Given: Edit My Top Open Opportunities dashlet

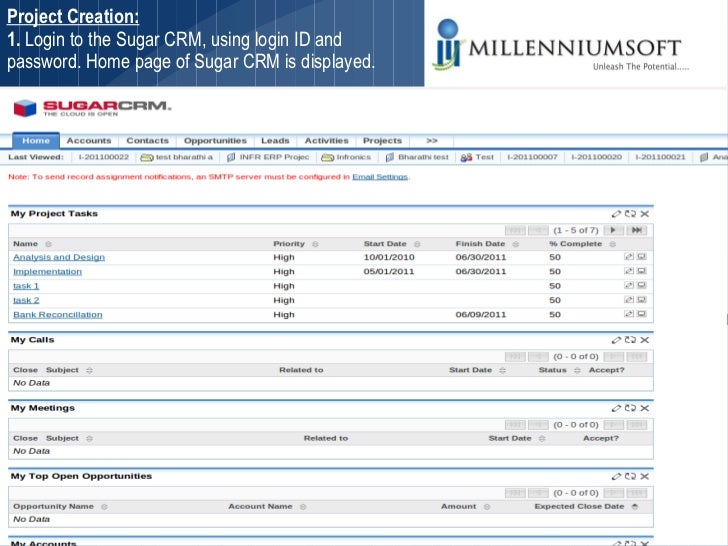Looking at the screenshot, I should pyautogui.click(x=616, y=476).
